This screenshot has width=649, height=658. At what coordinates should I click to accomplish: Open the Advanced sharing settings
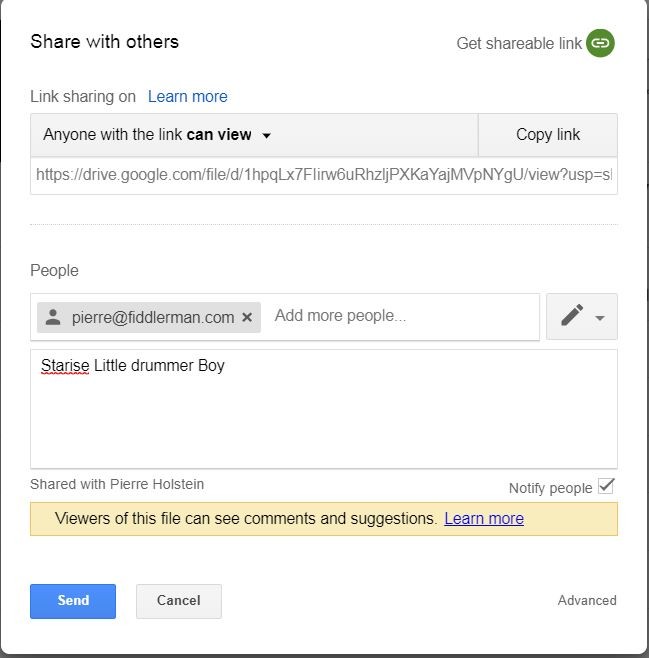point(587,601)
